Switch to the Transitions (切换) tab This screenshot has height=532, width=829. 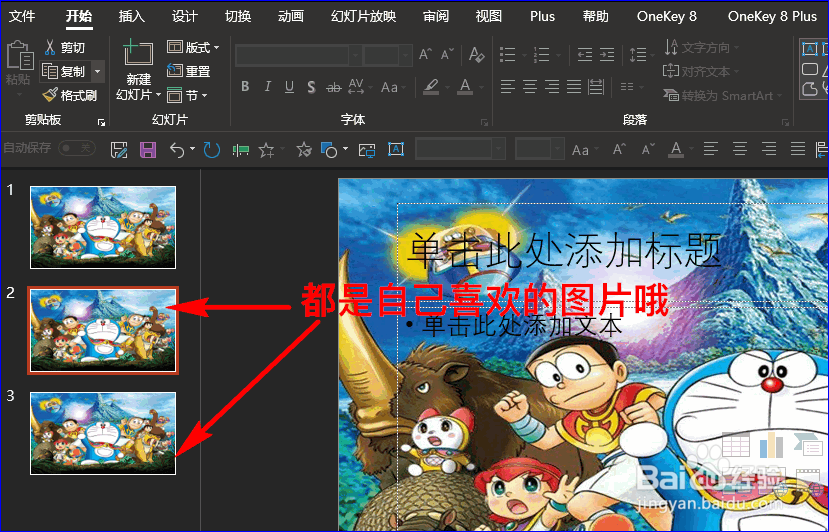[238, 16]
